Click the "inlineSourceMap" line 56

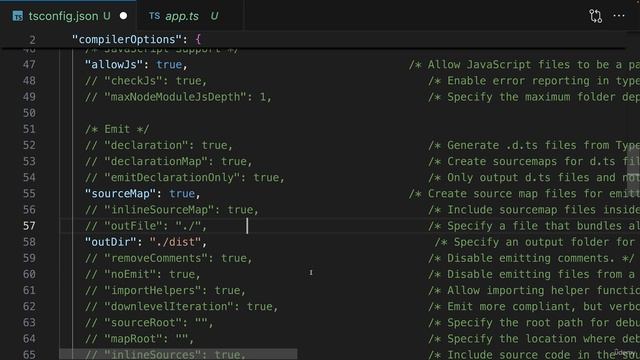(172, 210)
